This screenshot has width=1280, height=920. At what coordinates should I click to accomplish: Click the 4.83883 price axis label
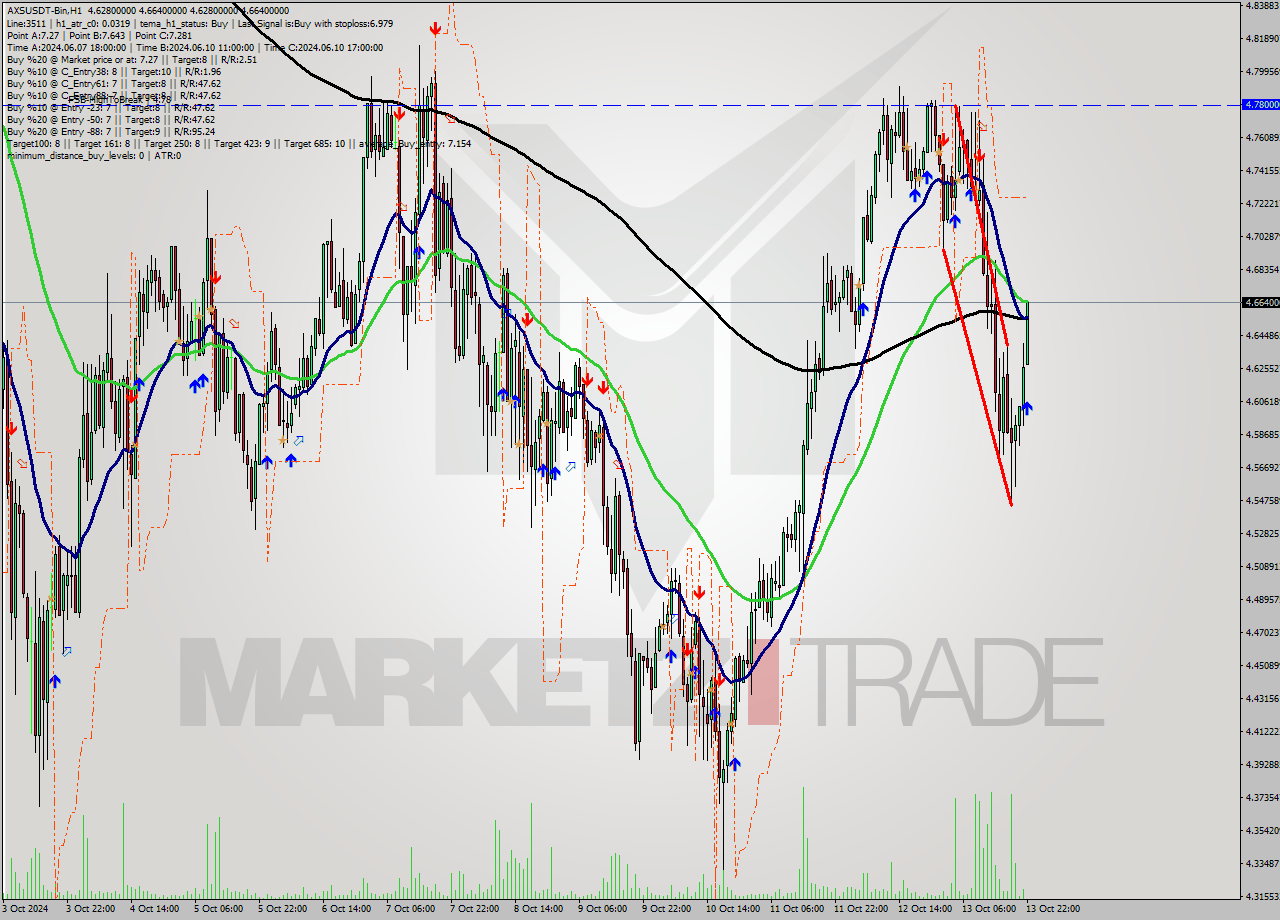[1262, 5]
